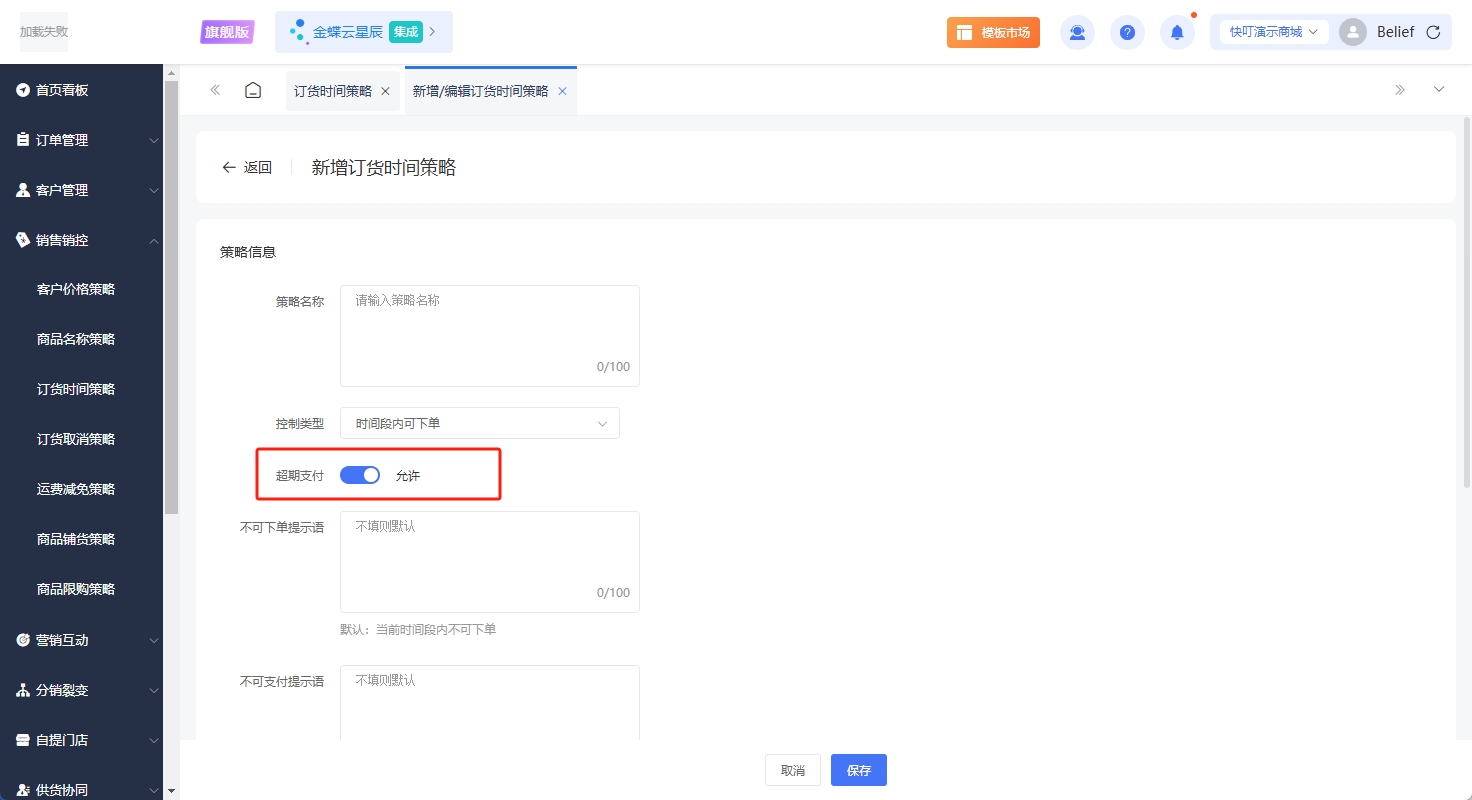Image resolution: width=1472 pixels, height=800 pixels.
Task: Focus the 策略名称 text area
Action: point(490,336)
